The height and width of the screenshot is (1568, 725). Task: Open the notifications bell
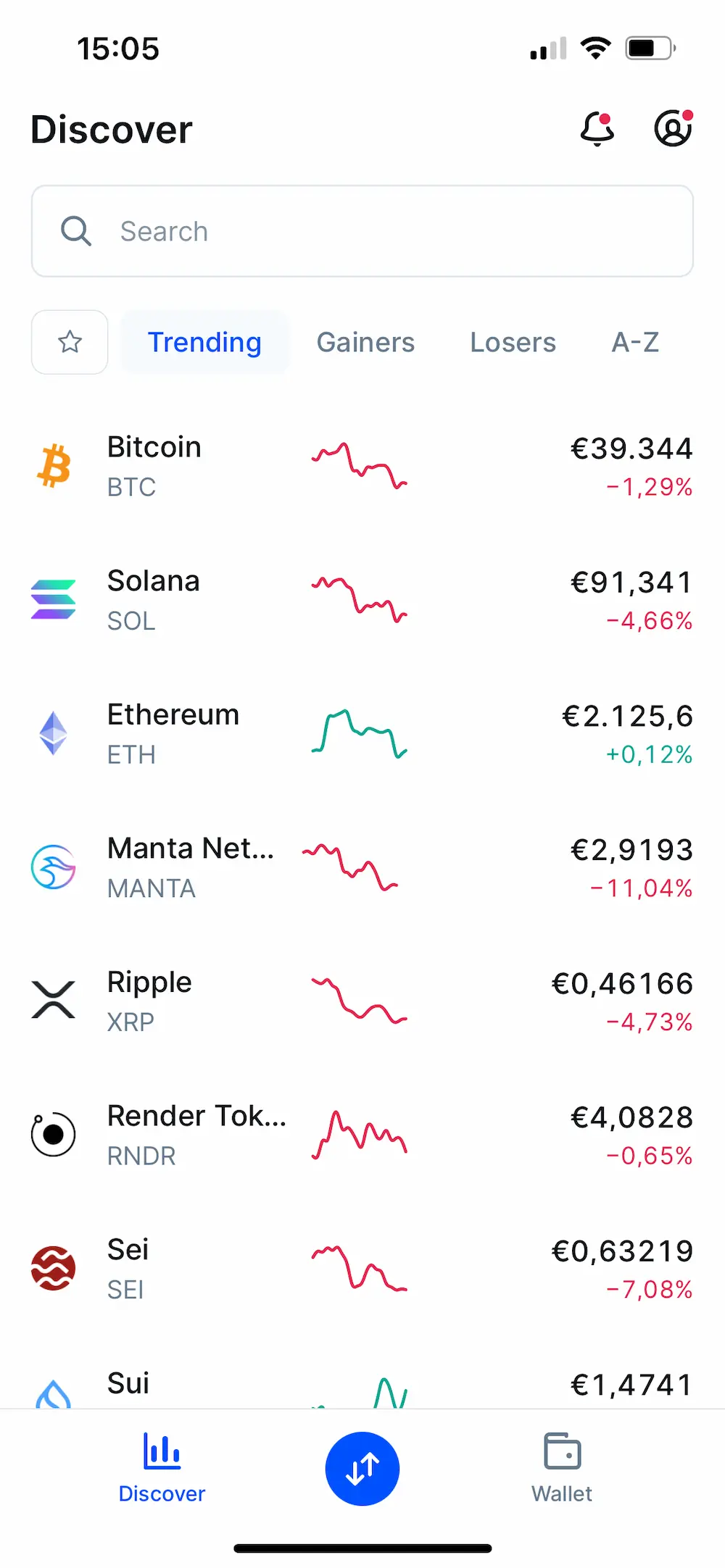597,130
